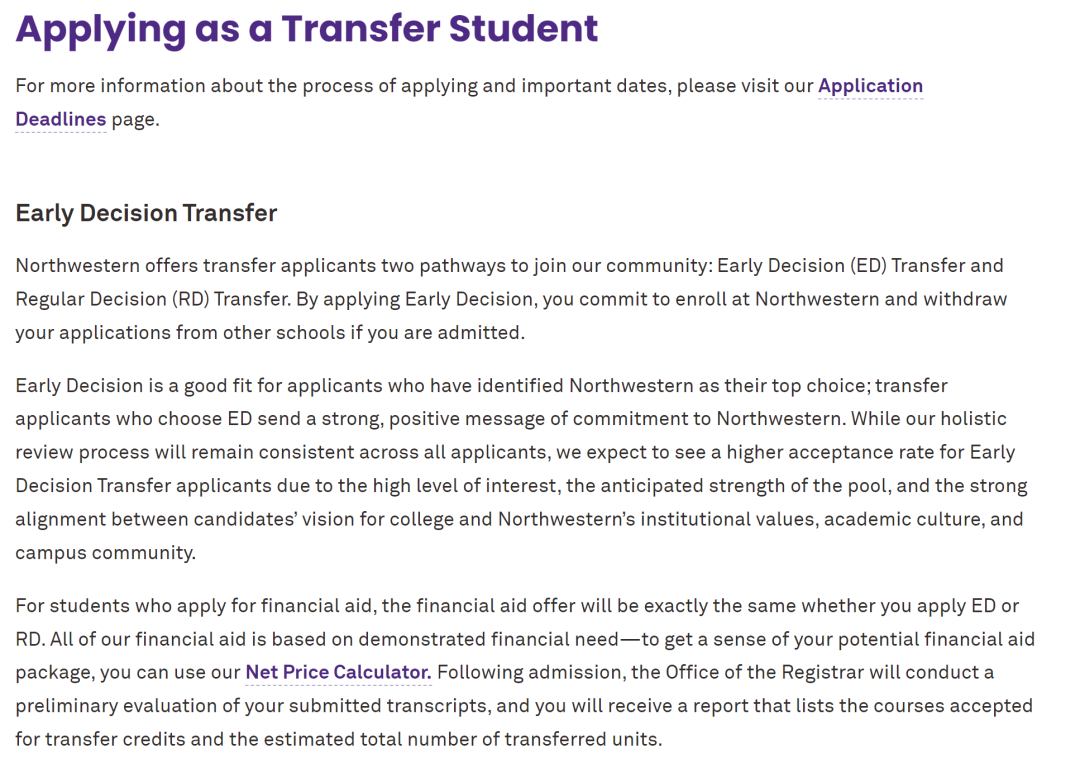Click the paragraph starting 'Northwestern offers transfer applicants'
1080x763 pixels.
point(511,299)
